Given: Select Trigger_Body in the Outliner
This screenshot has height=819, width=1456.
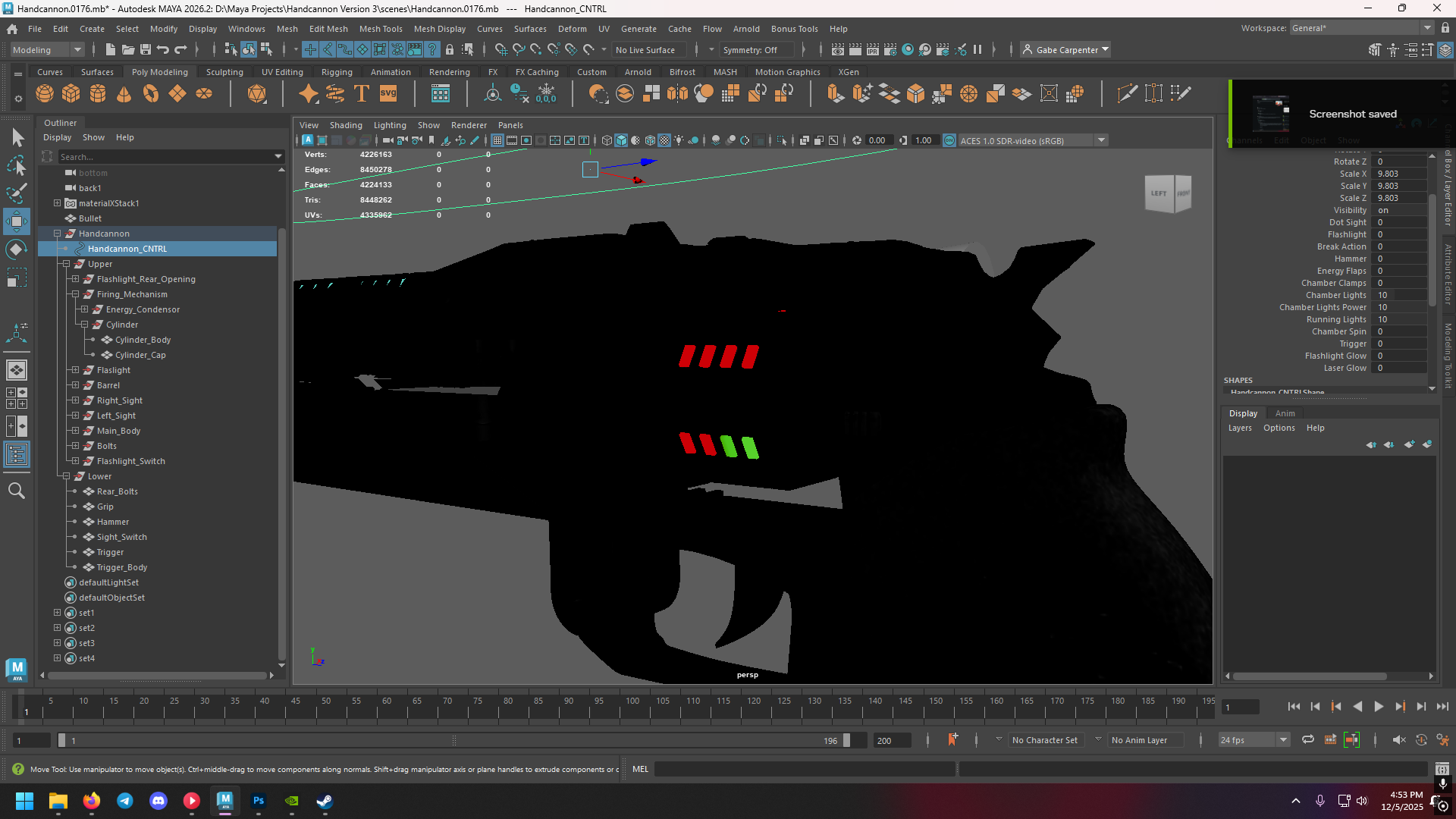Looking at the screenshot, I should click(121, 567).
